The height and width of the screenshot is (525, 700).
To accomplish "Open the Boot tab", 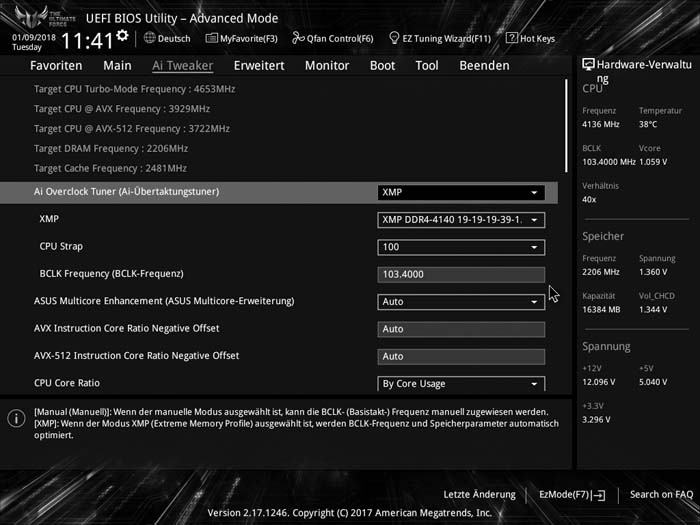I will [x=383, y=66].
